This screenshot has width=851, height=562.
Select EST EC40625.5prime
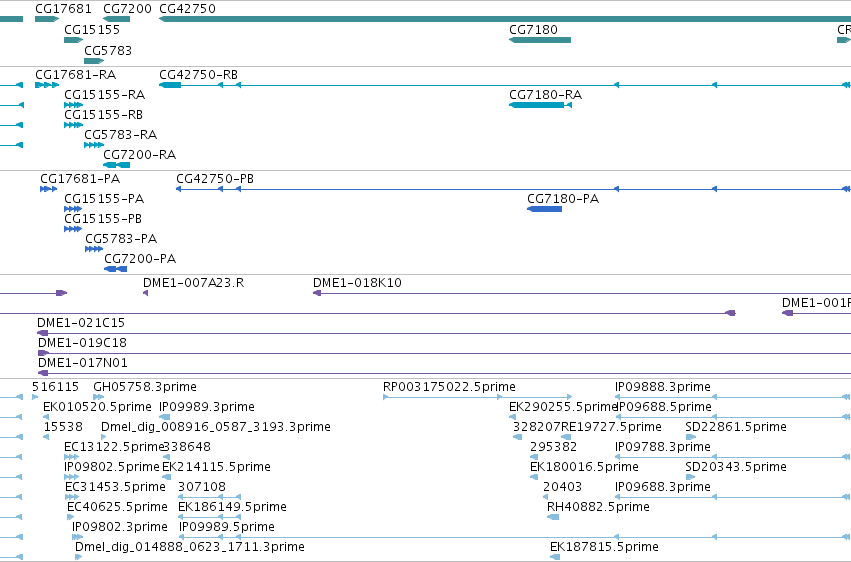tap(71, 518)
